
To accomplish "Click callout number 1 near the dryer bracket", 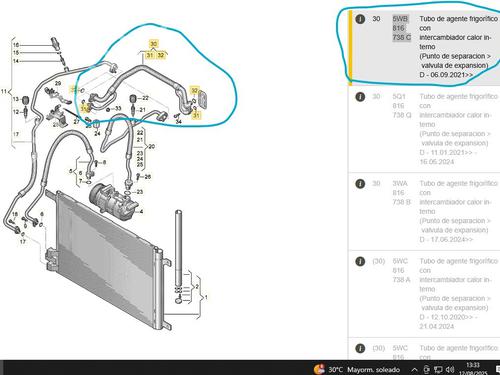I will [x=206, y=297].
